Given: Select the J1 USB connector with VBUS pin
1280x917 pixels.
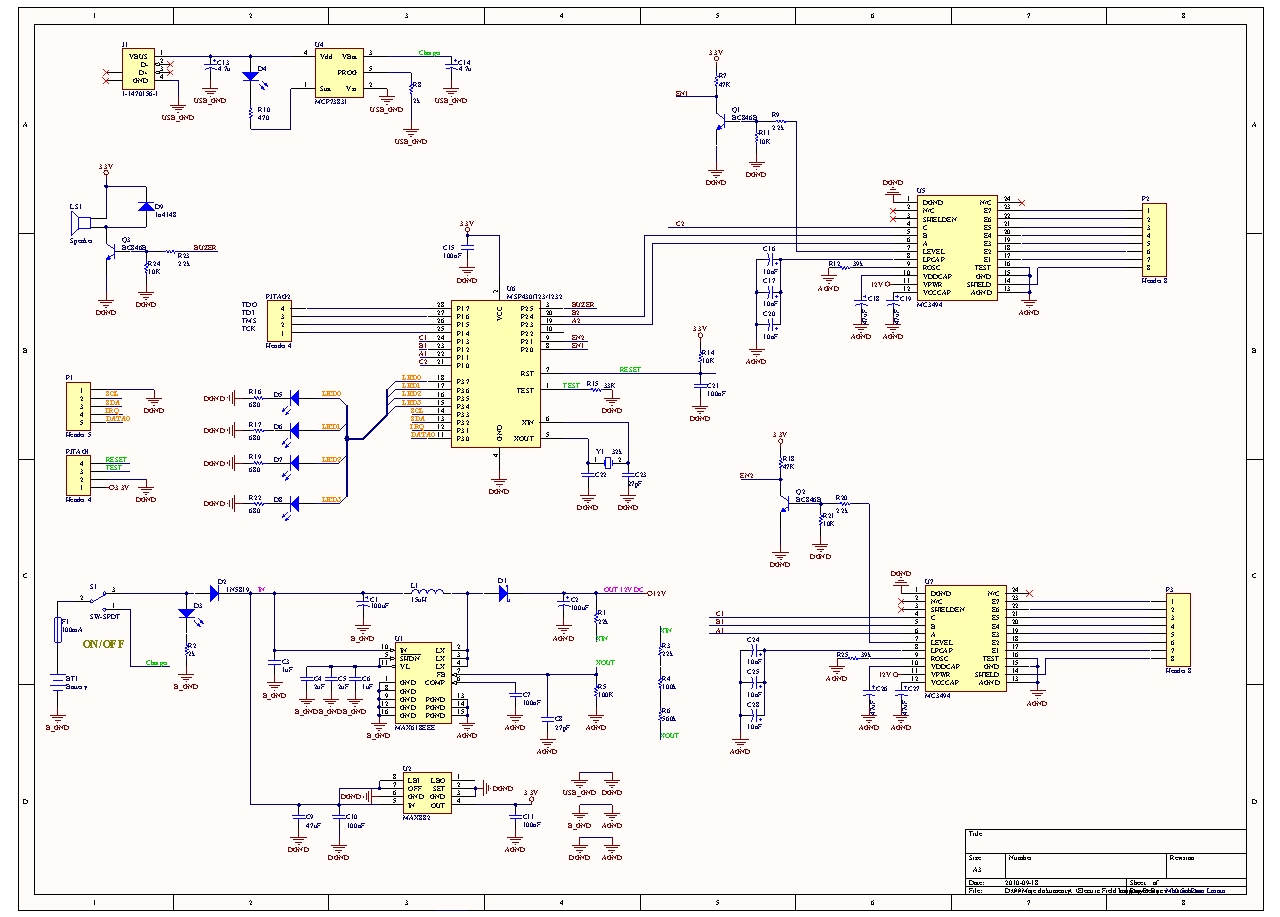Looking at the screenshot, I should 138,68.
